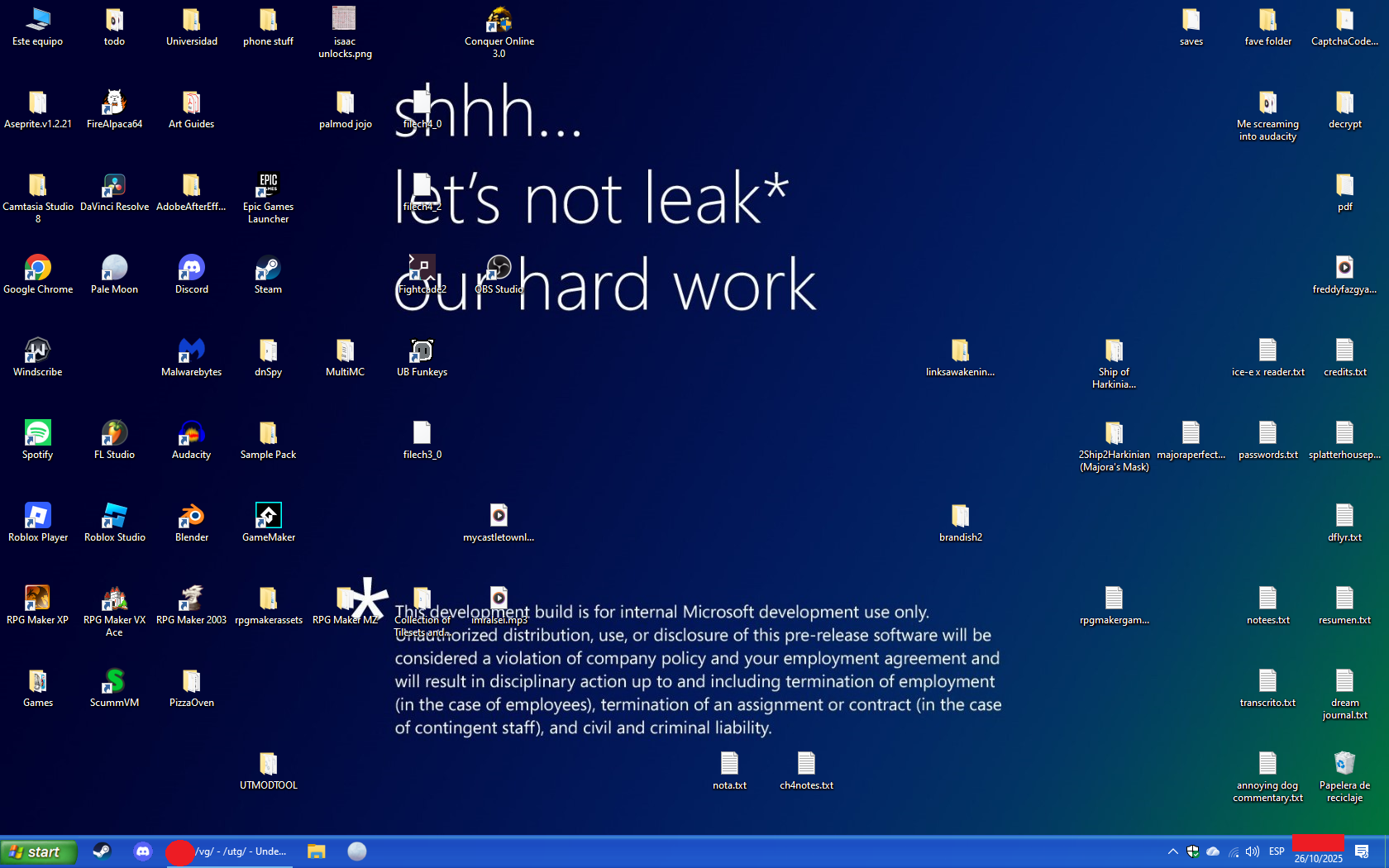
Task: Select the fave folder icon
Action: point(1267,26)
